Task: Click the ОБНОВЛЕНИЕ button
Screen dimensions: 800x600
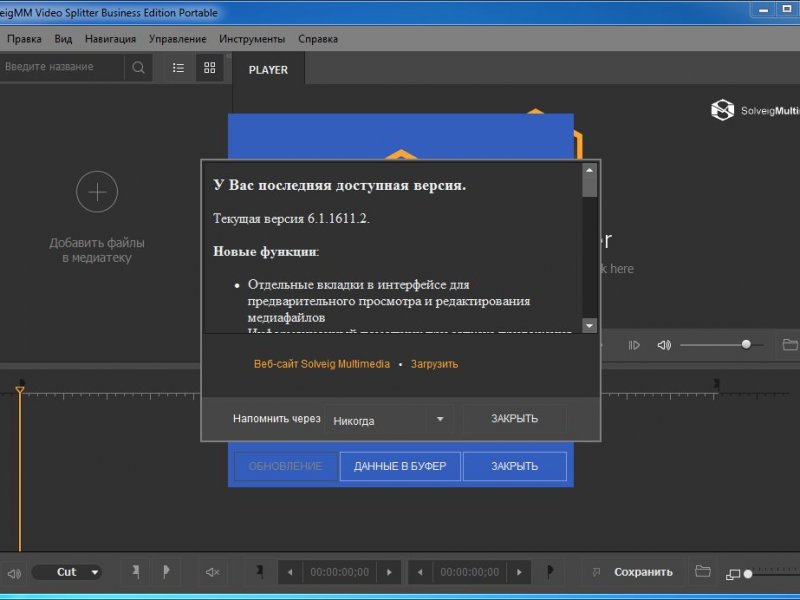Action: pos(286,466)
